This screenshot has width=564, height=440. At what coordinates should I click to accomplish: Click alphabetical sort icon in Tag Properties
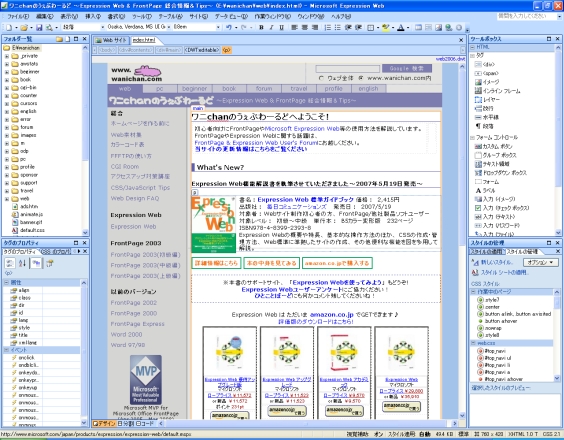tap(22, 263)
